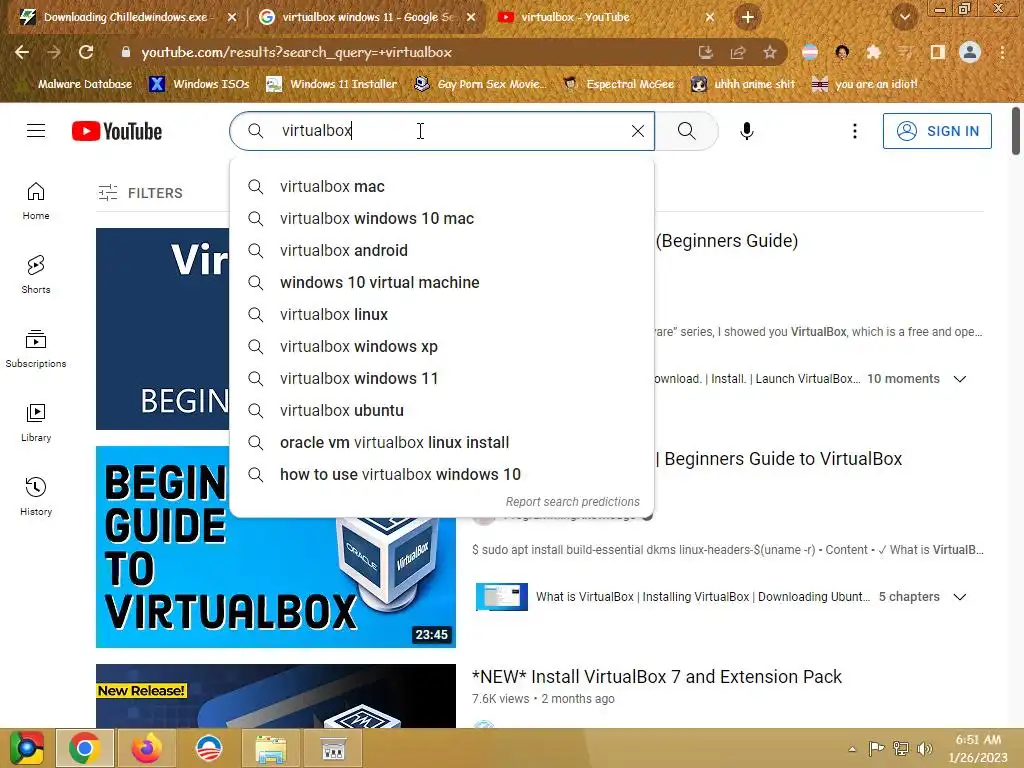The image size is (1024, 768).
Task: Open the Beginners Guide to VirtualBox thumbnail
Action: point(276,547)
